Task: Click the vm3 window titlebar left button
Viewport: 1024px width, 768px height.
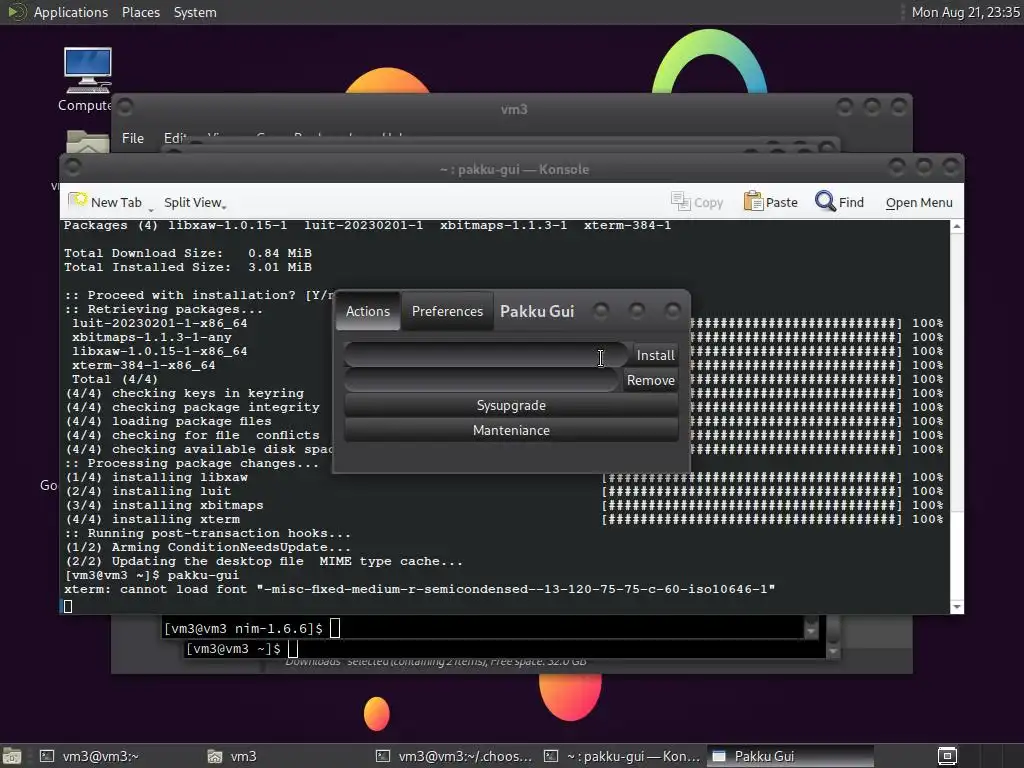Action: pos(125,106)
